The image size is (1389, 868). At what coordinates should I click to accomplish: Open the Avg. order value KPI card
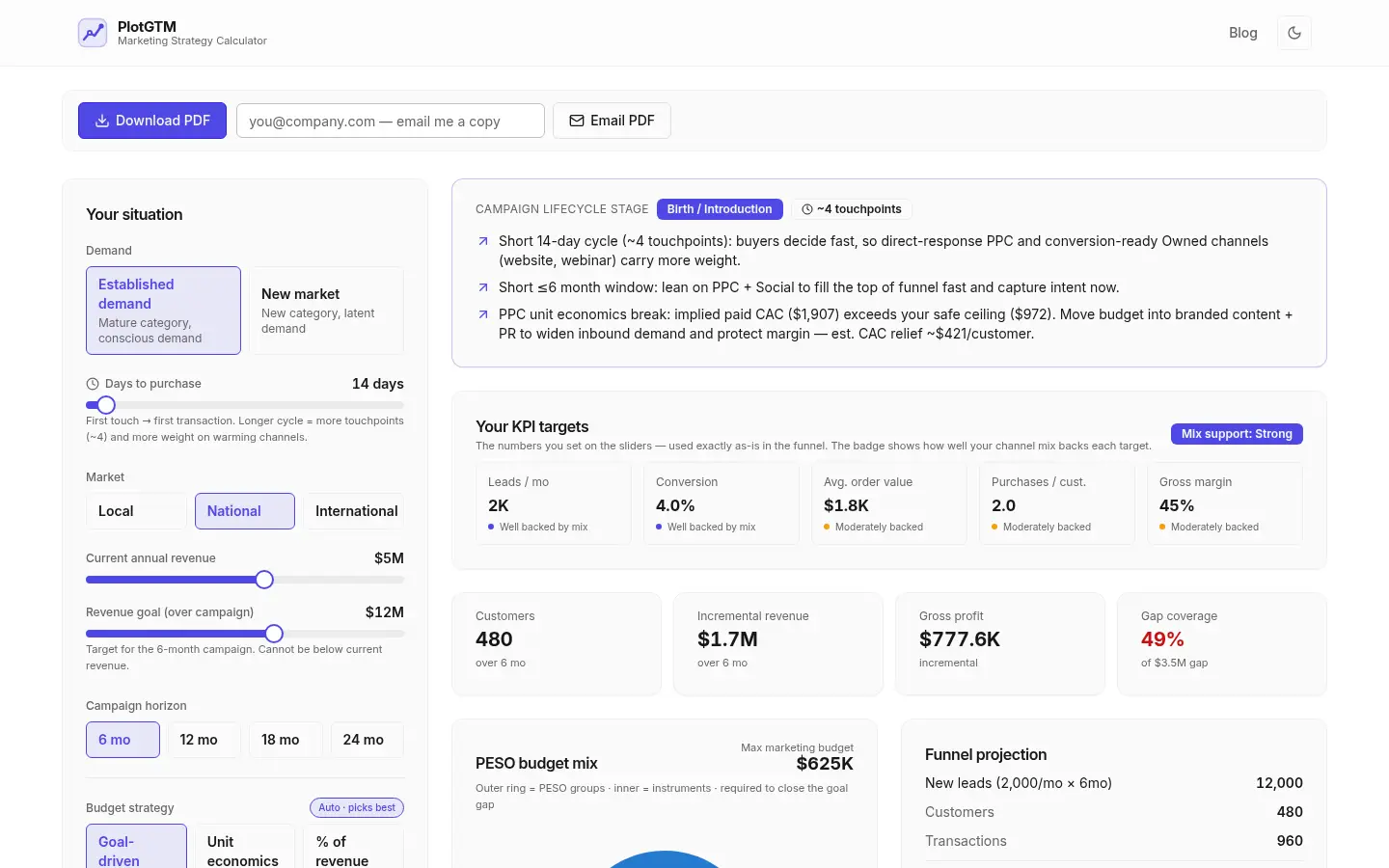(x=889, y=503)
